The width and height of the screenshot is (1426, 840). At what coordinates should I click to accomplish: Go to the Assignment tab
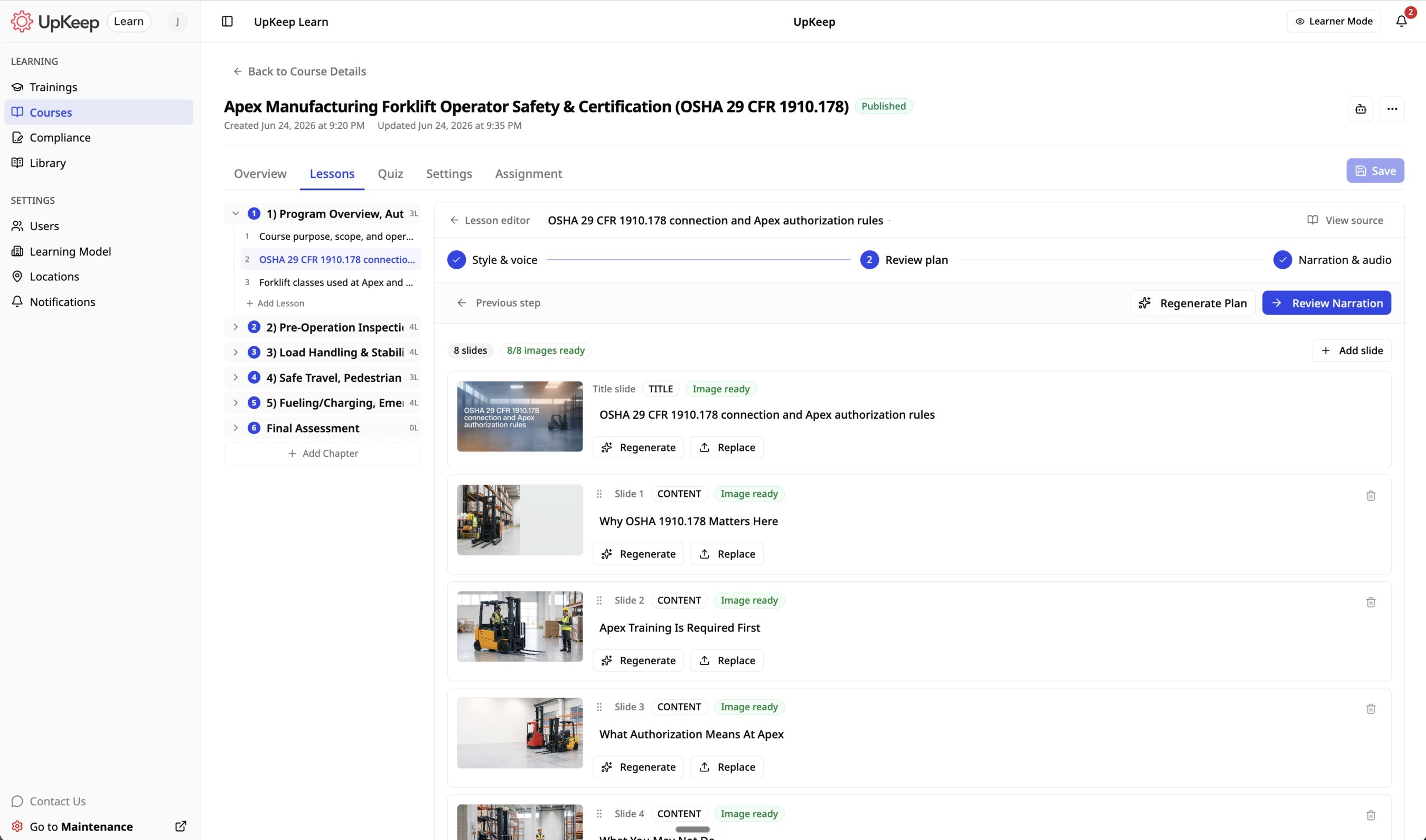tap(529, 174)
